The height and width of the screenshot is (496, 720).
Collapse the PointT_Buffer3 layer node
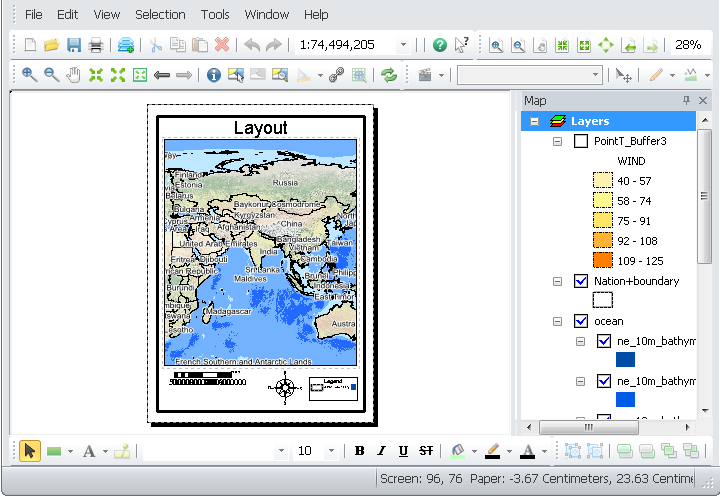(x=558, y=141)
